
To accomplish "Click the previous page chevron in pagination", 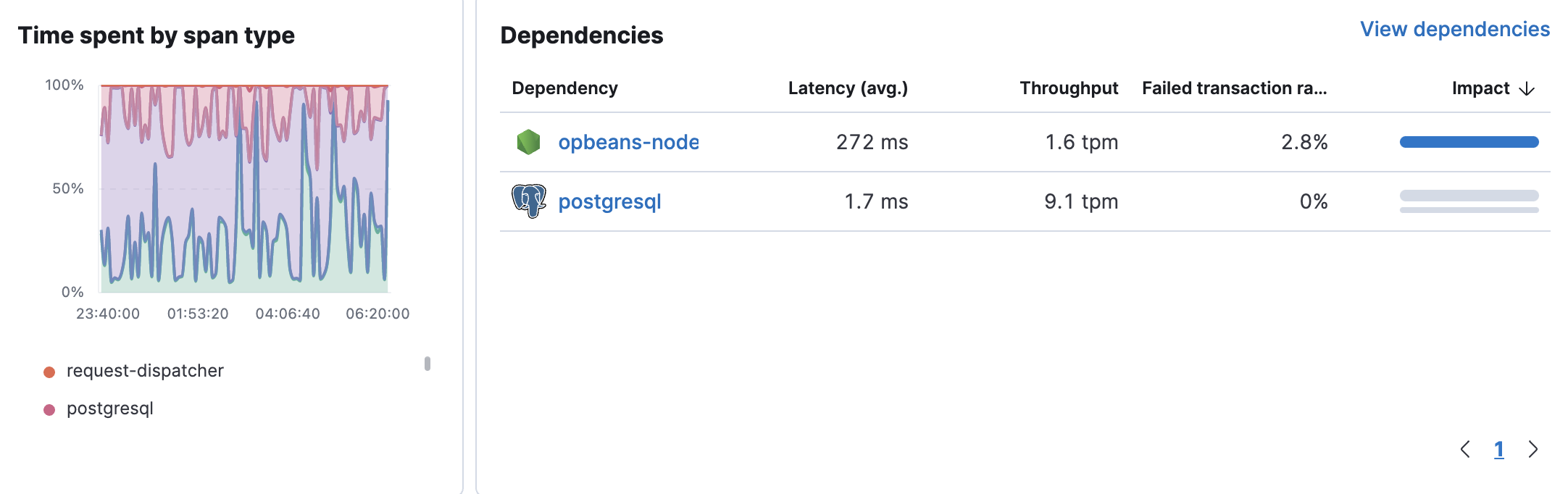I will [1466, 449].
